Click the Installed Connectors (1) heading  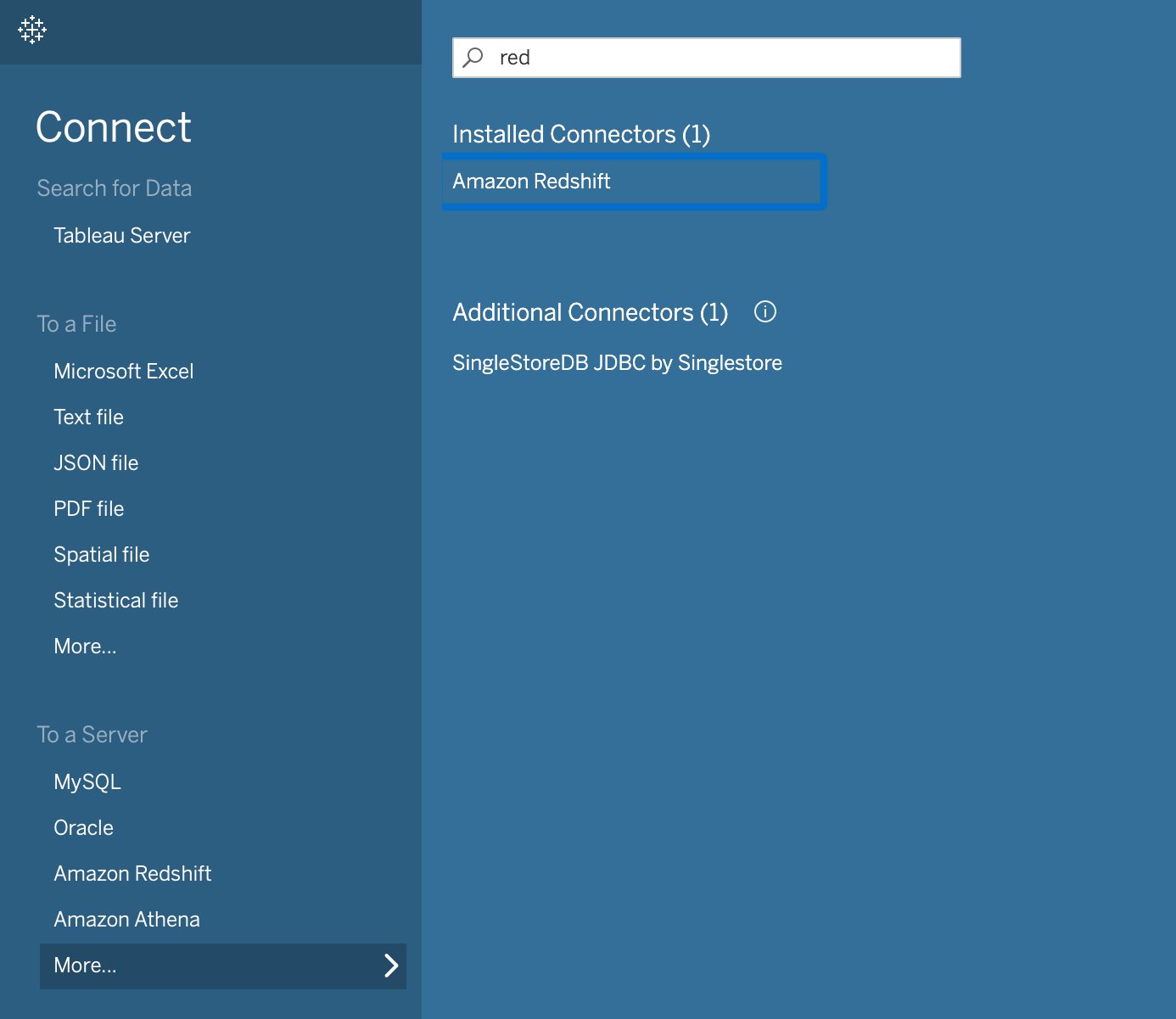[581, 134]
